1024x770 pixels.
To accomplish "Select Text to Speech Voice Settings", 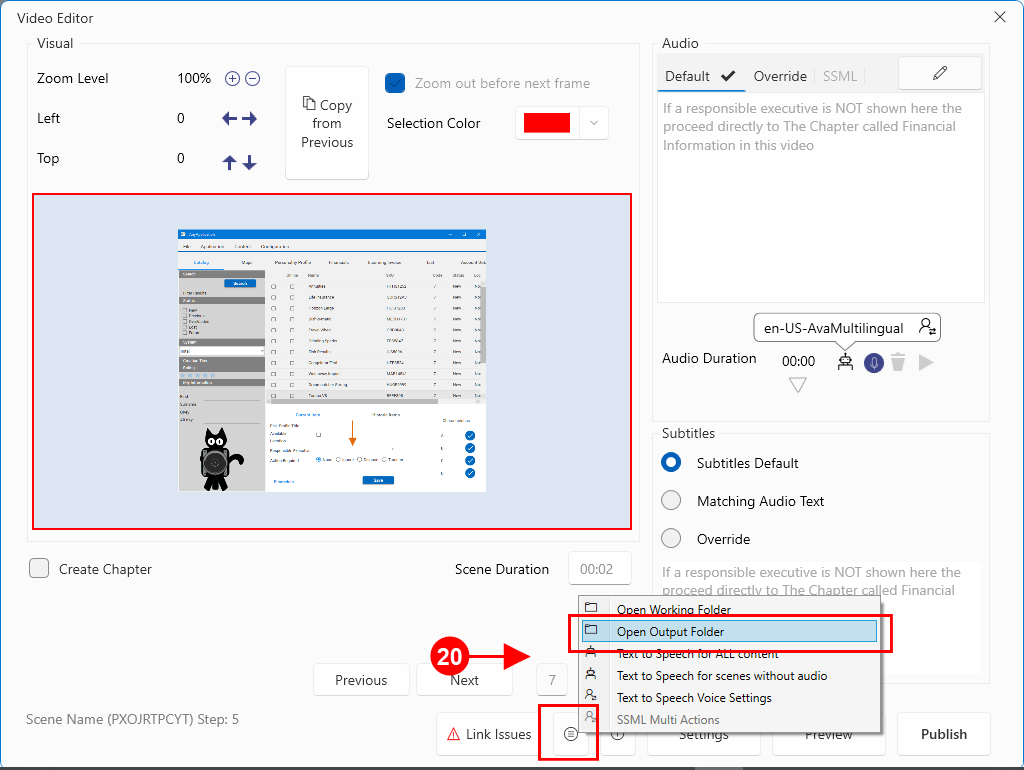I will click(693, 698).
